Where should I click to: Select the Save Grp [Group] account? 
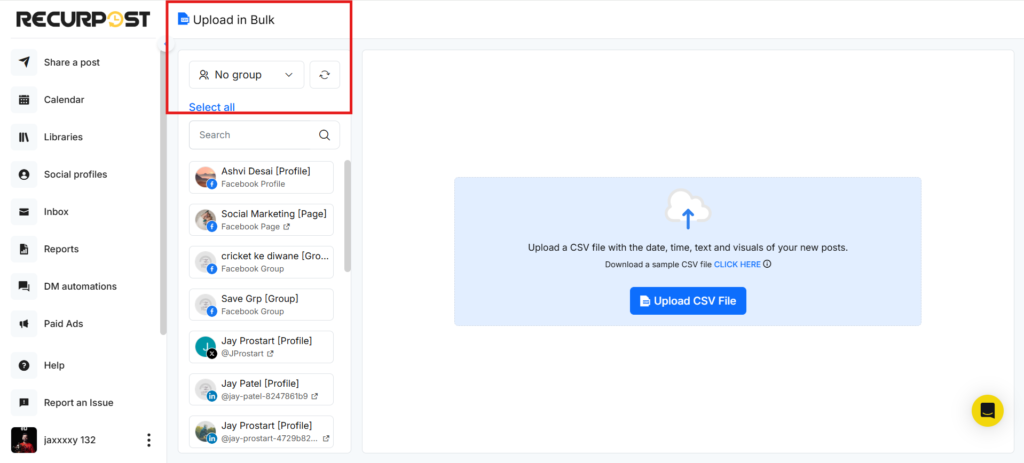(261, 305)
